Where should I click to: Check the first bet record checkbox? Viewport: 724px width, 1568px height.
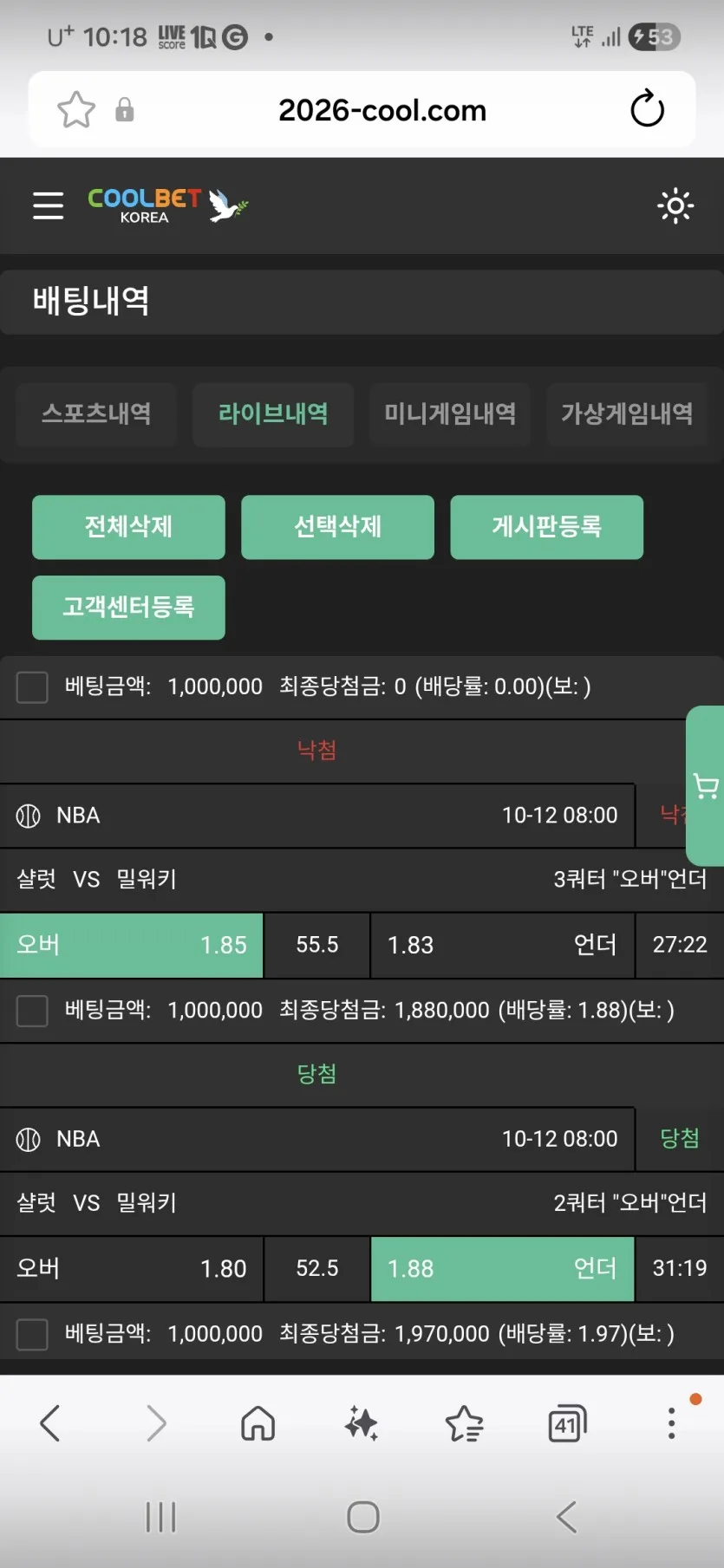(32, 687)
